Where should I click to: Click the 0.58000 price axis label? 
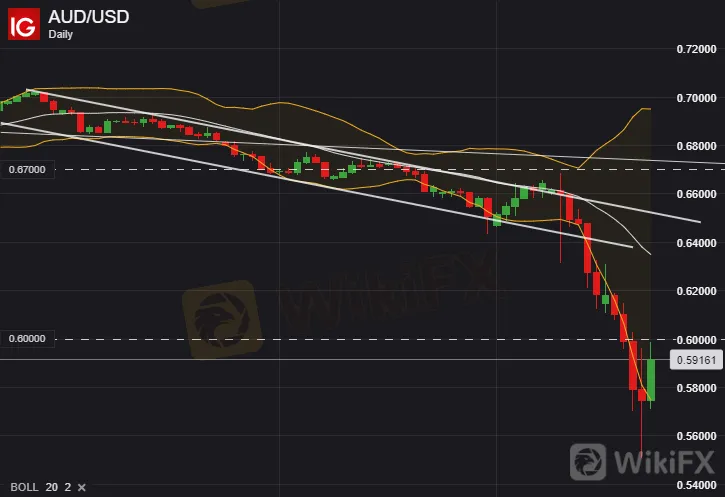click(696, 388)
